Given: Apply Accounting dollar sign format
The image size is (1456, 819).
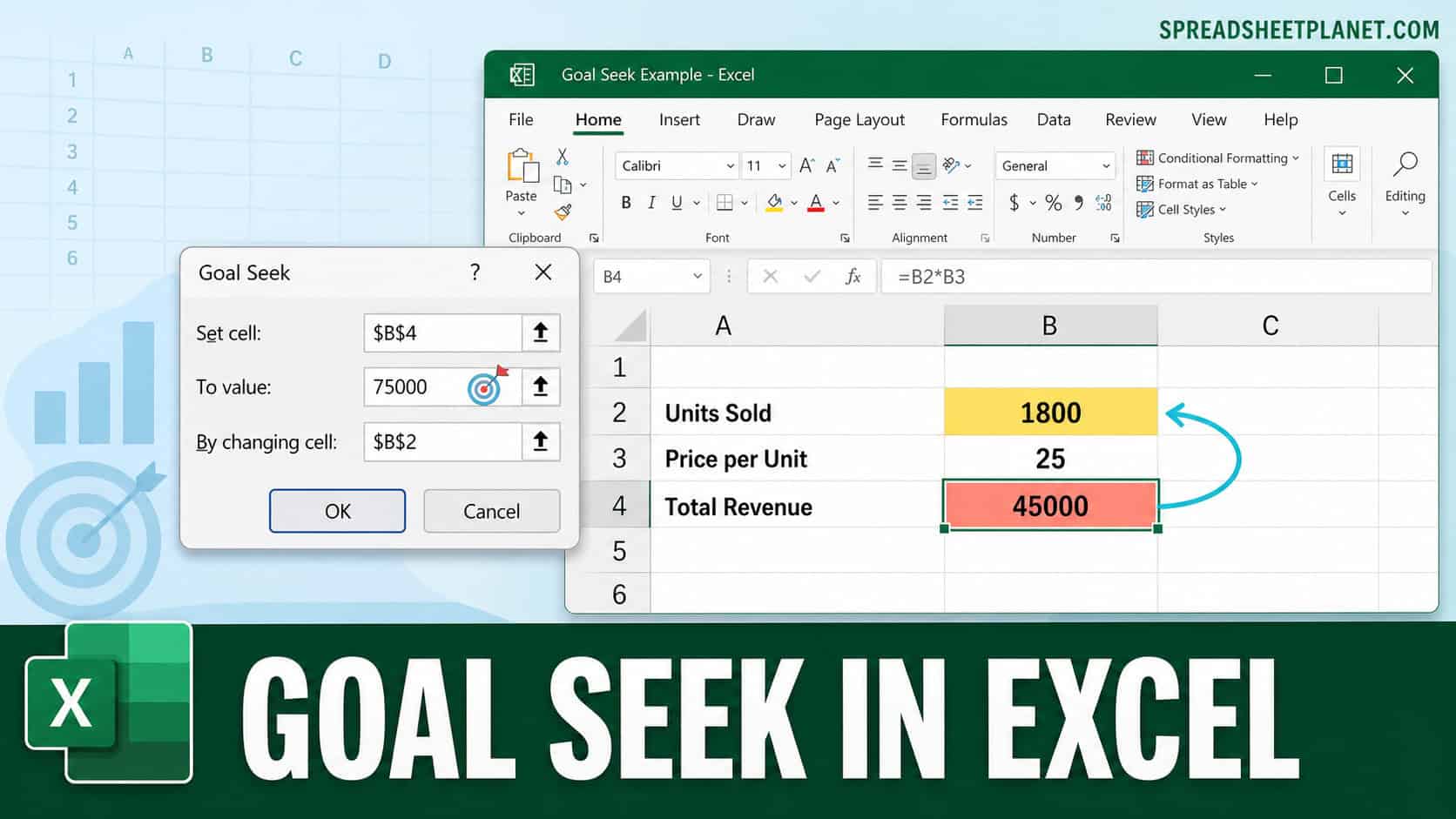Looking at the screenshot, I should pos(1014,203).
